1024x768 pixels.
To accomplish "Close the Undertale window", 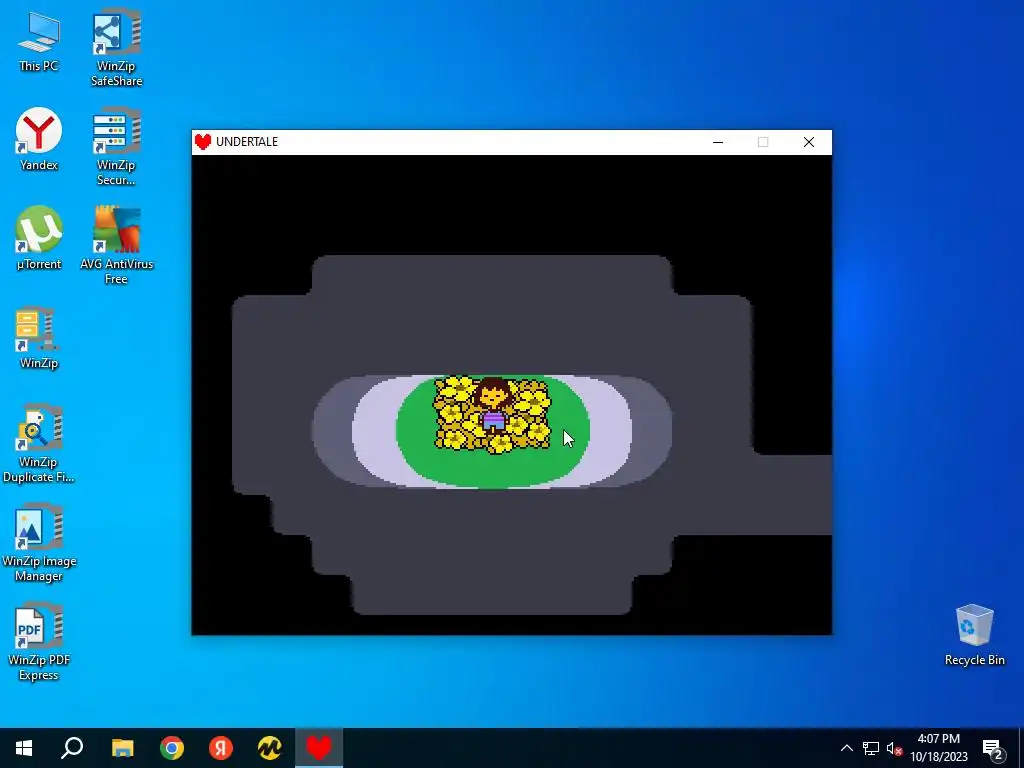I will pyautogui.click(x=808, y=142).
